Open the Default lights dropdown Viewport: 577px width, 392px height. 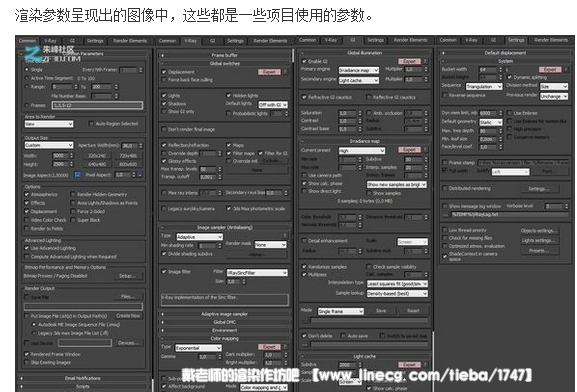click(273, 105)
